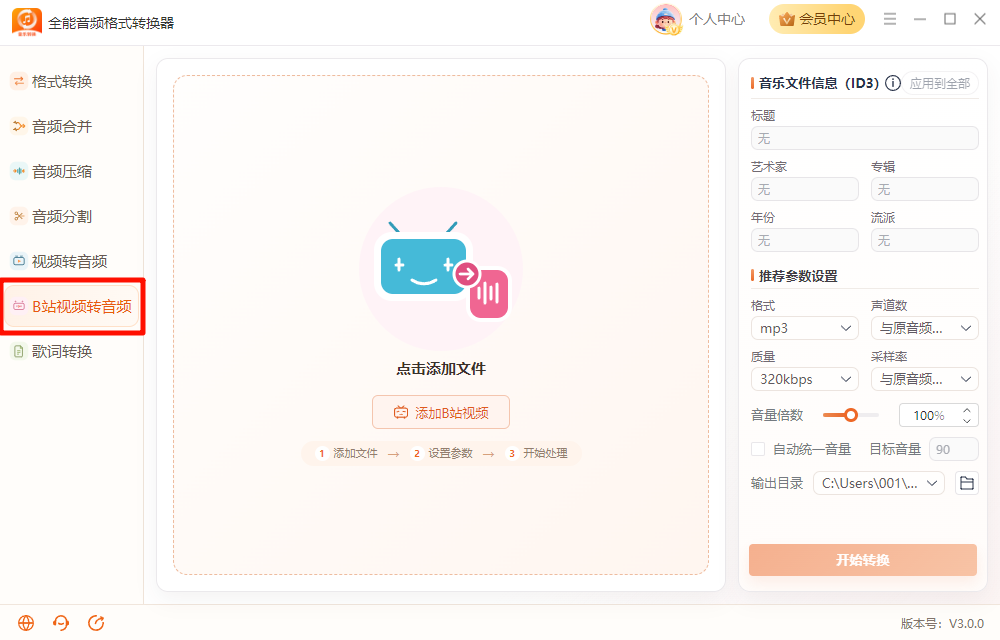Increase volume with stepper up arrow
The width and height of the screenshot is (1000, 640).
(x=967, y=411)
